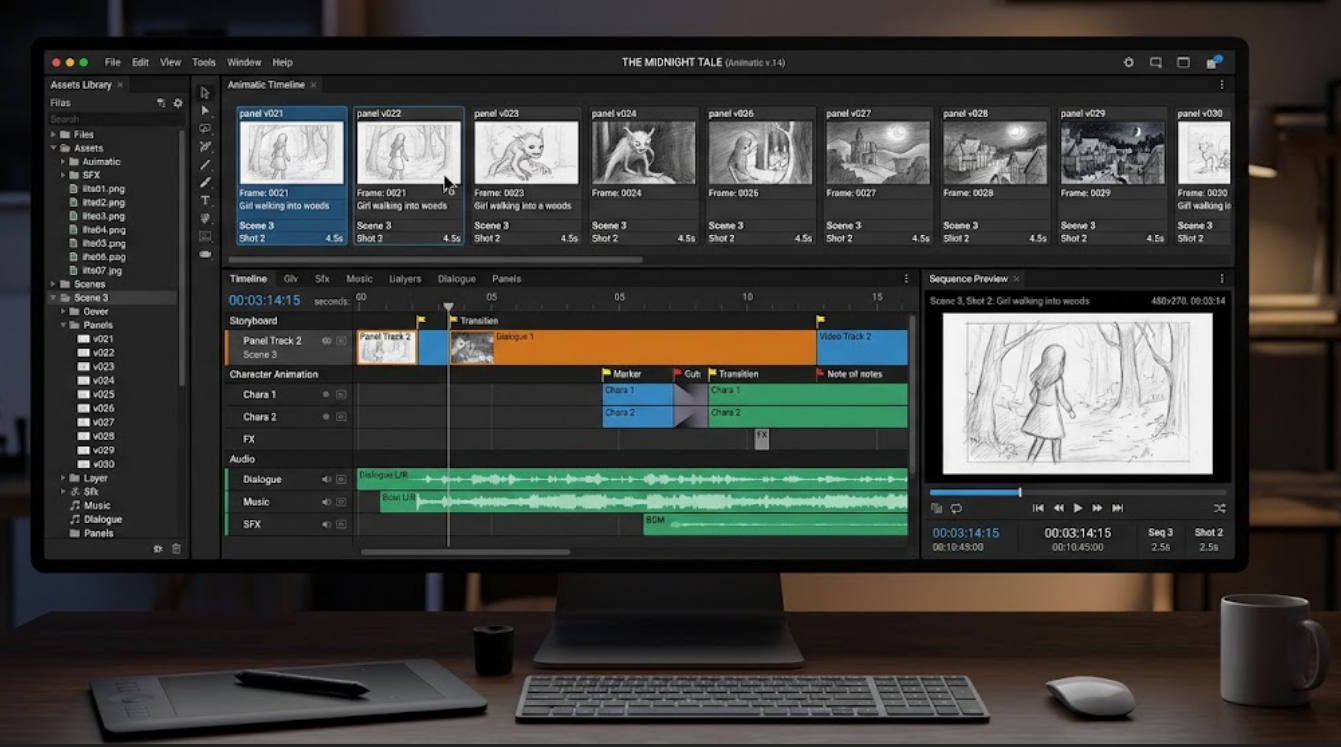The image size is (1341, 747).
Task: Open Sequence Preview panel options menu
Action: pos(1221,279)
